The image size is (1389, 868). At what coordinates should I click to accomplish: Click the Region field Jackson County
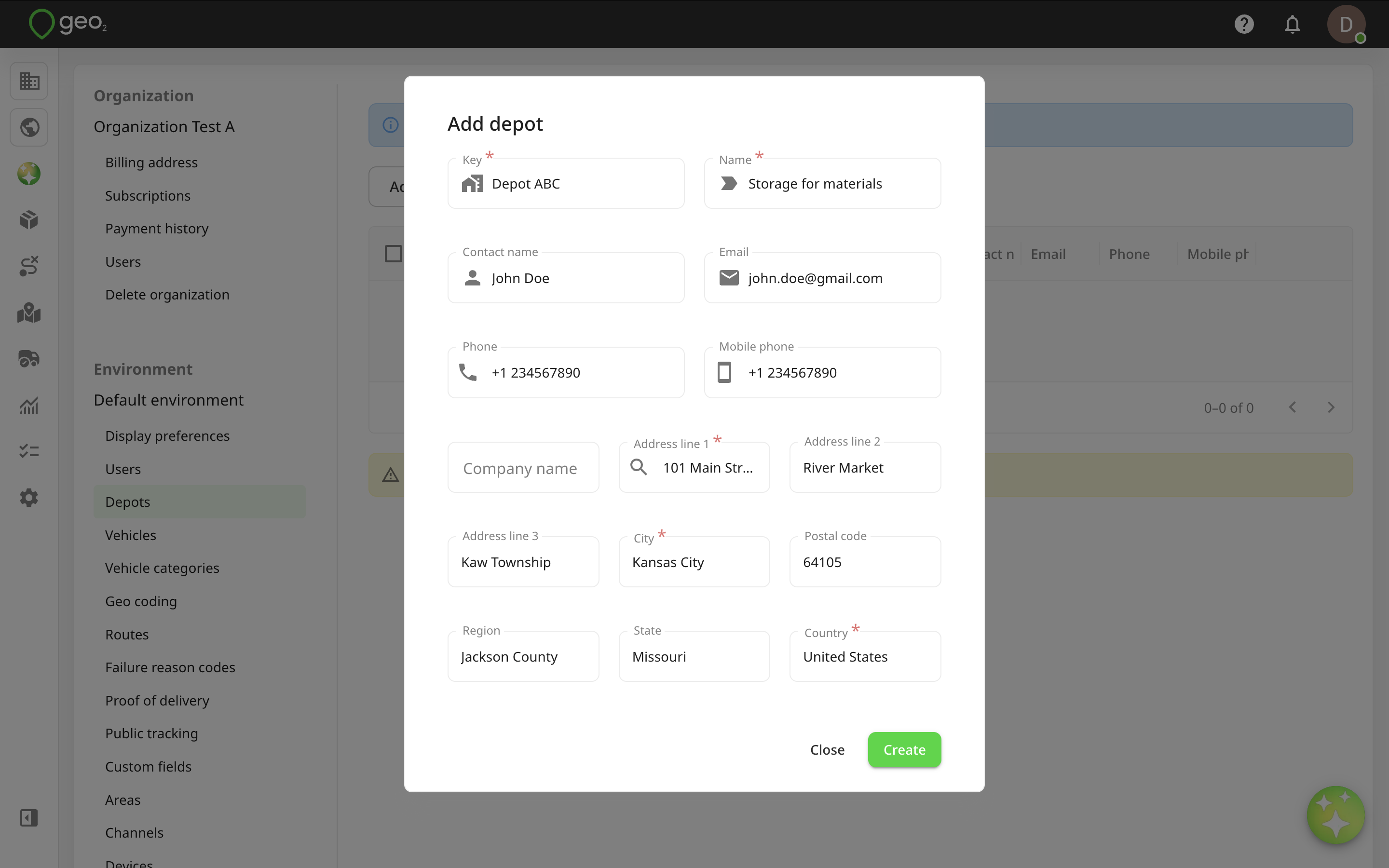point(523,656)
